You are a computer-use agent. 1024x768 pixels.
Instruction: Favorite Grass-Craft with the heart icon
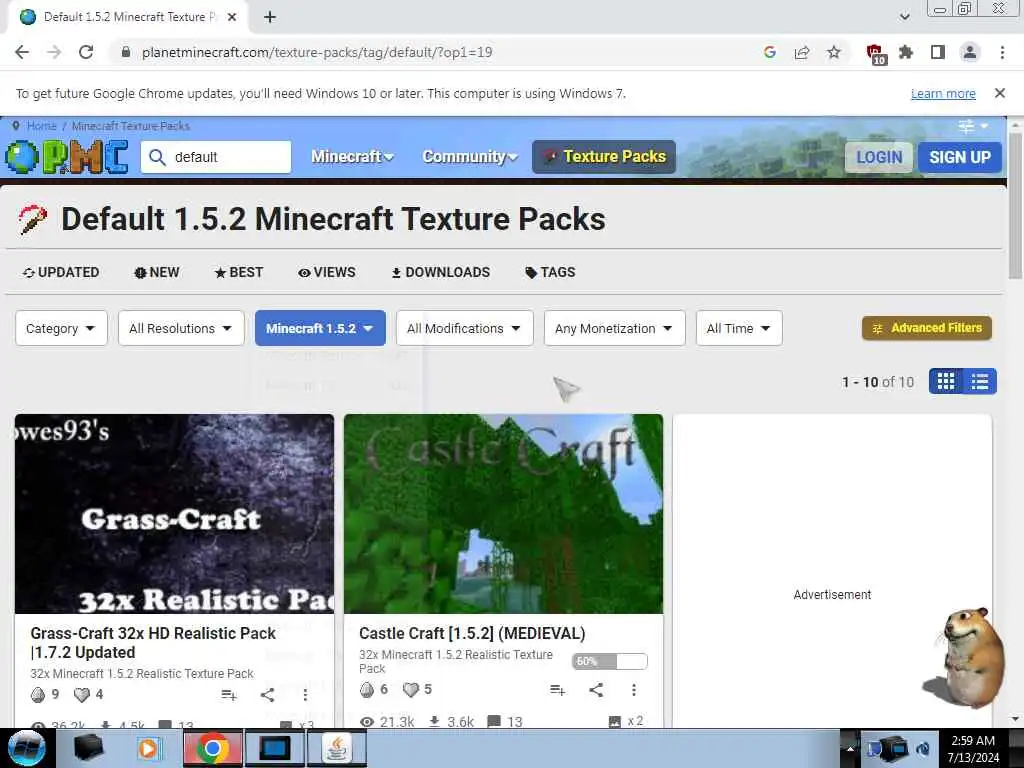[82, 695]
